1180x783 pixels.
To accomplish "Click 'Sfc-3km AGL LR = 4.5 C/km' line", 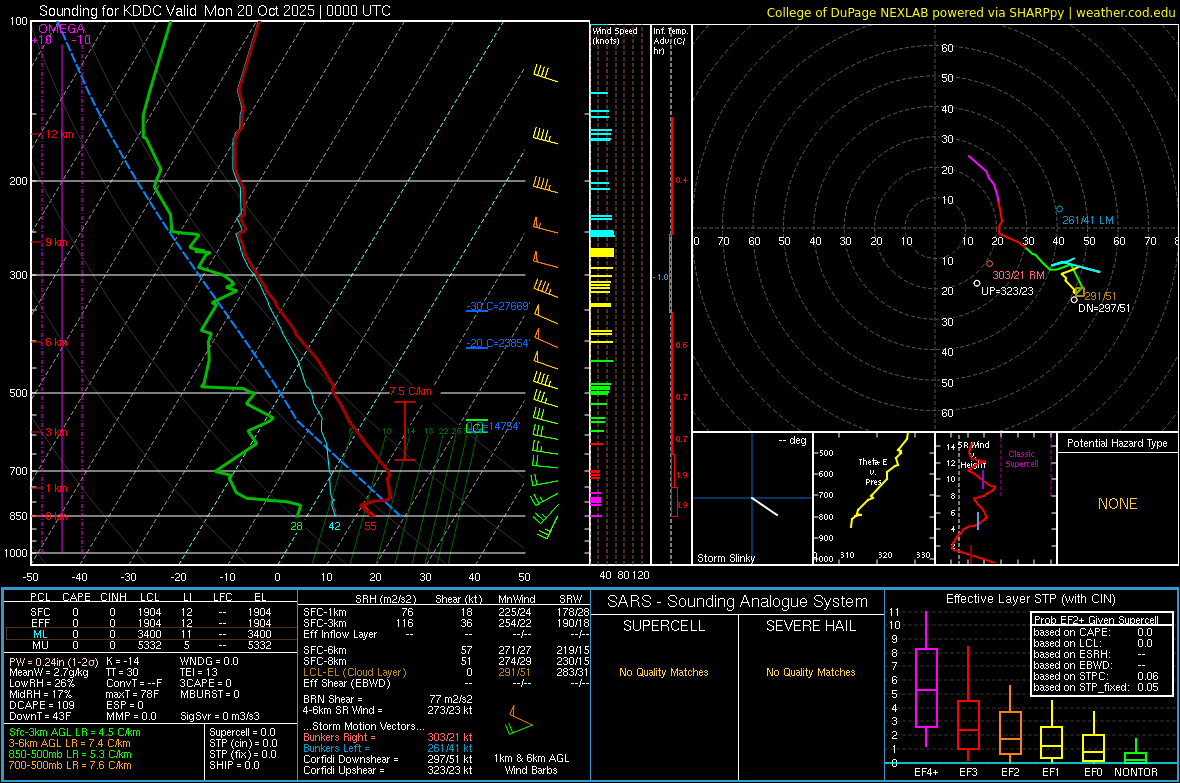I will pyautogui.click(x=75, y=732).
